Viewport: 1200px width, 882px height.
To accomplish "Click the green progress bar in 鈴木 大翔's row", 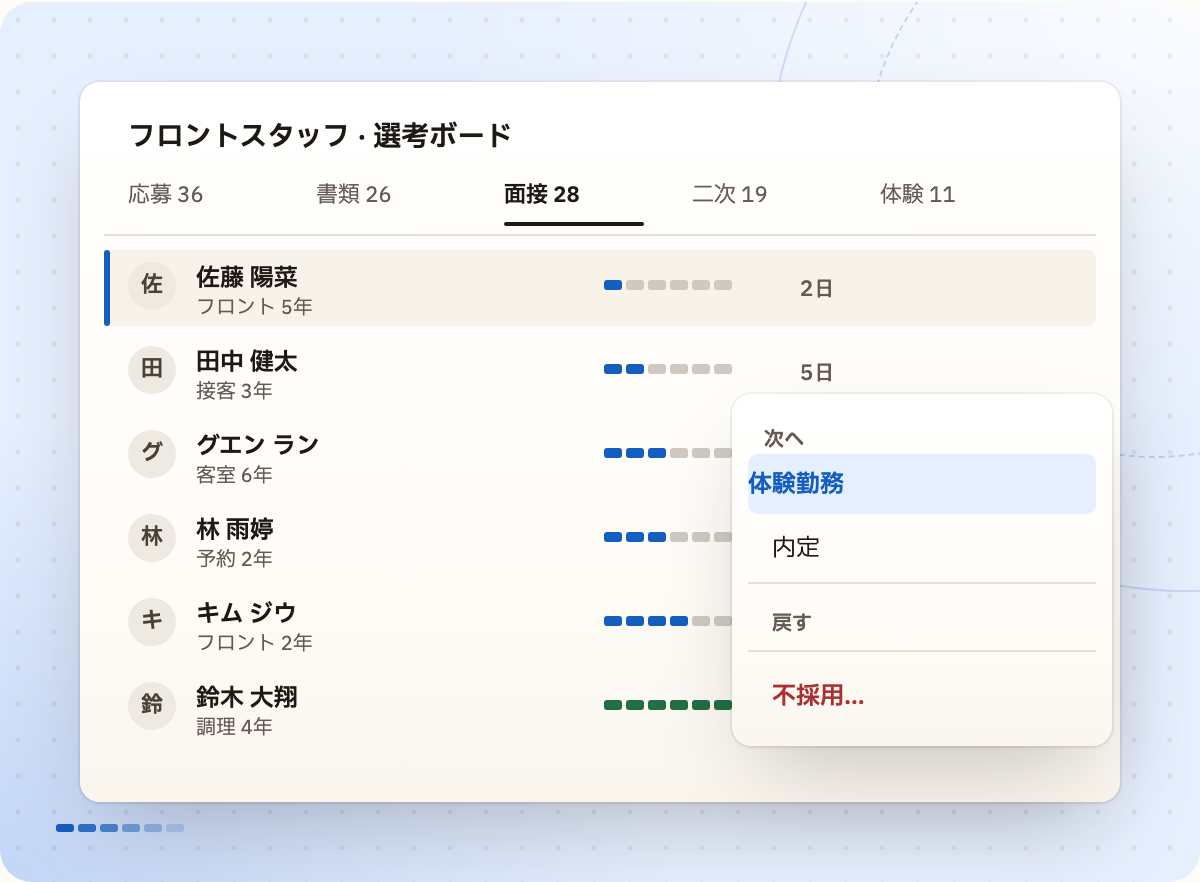I will pyautogui.click(x=668, y=705).
